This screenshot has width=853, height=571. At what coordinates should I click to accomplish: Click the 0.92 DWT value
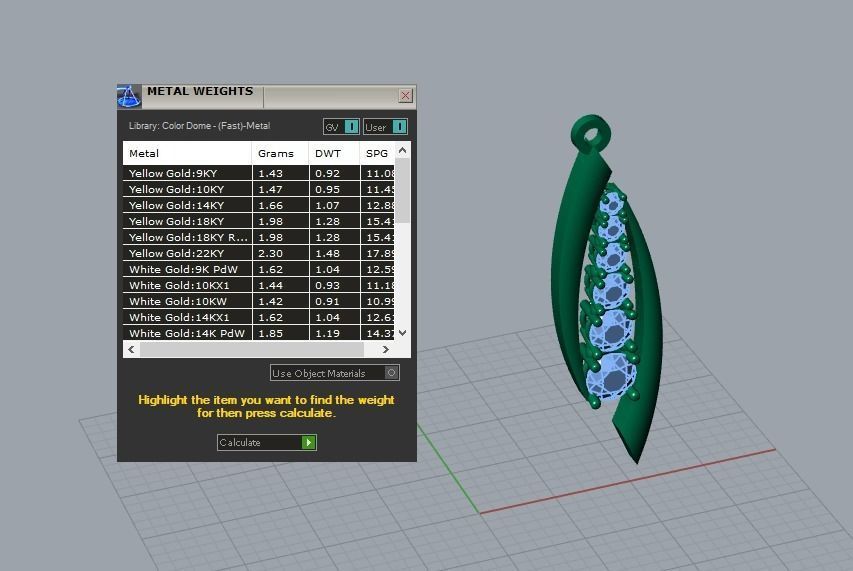point(327,173)
